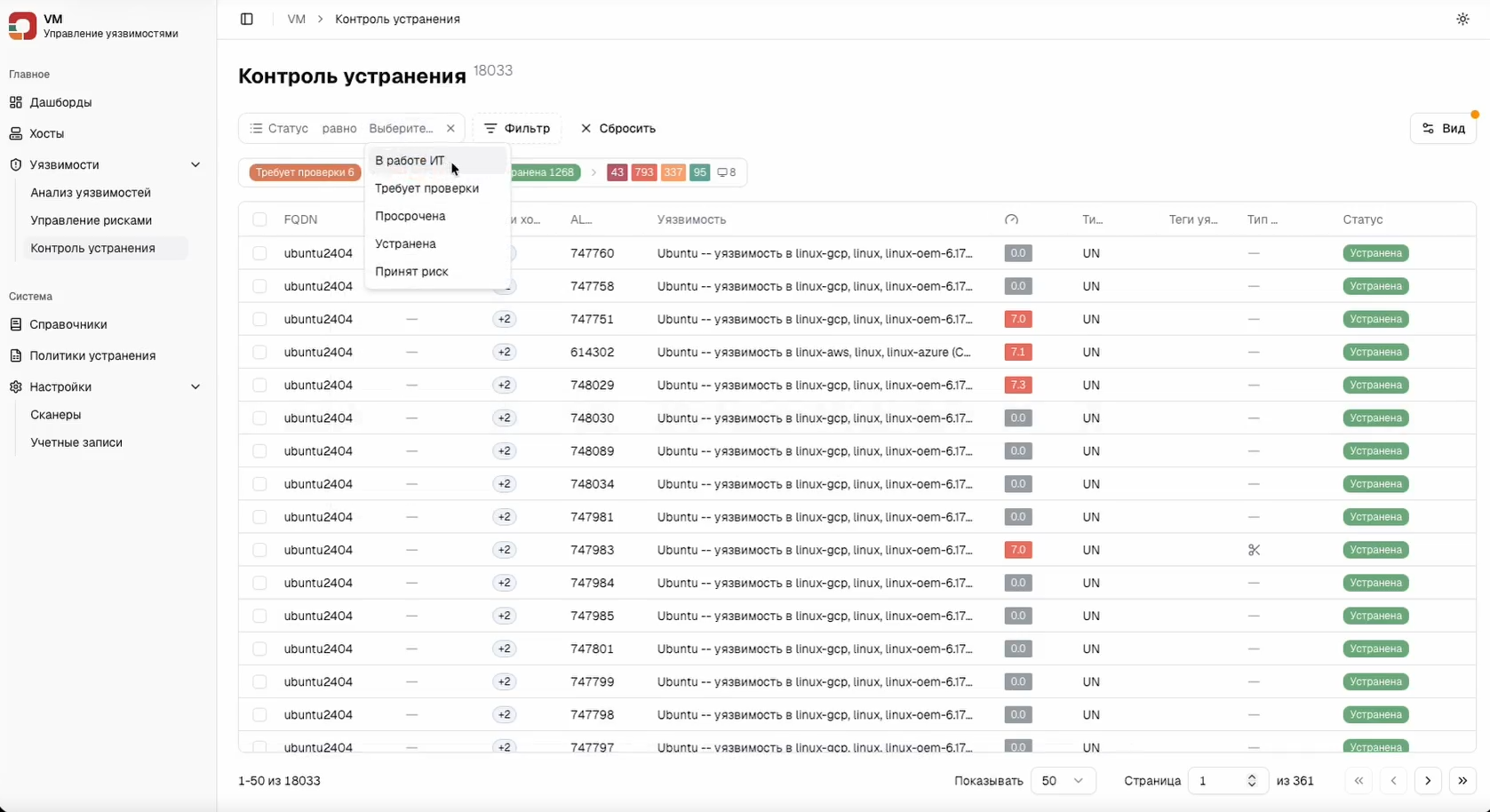
Task: Jump to last page with double arrow
Action: tap(1462, 781)
